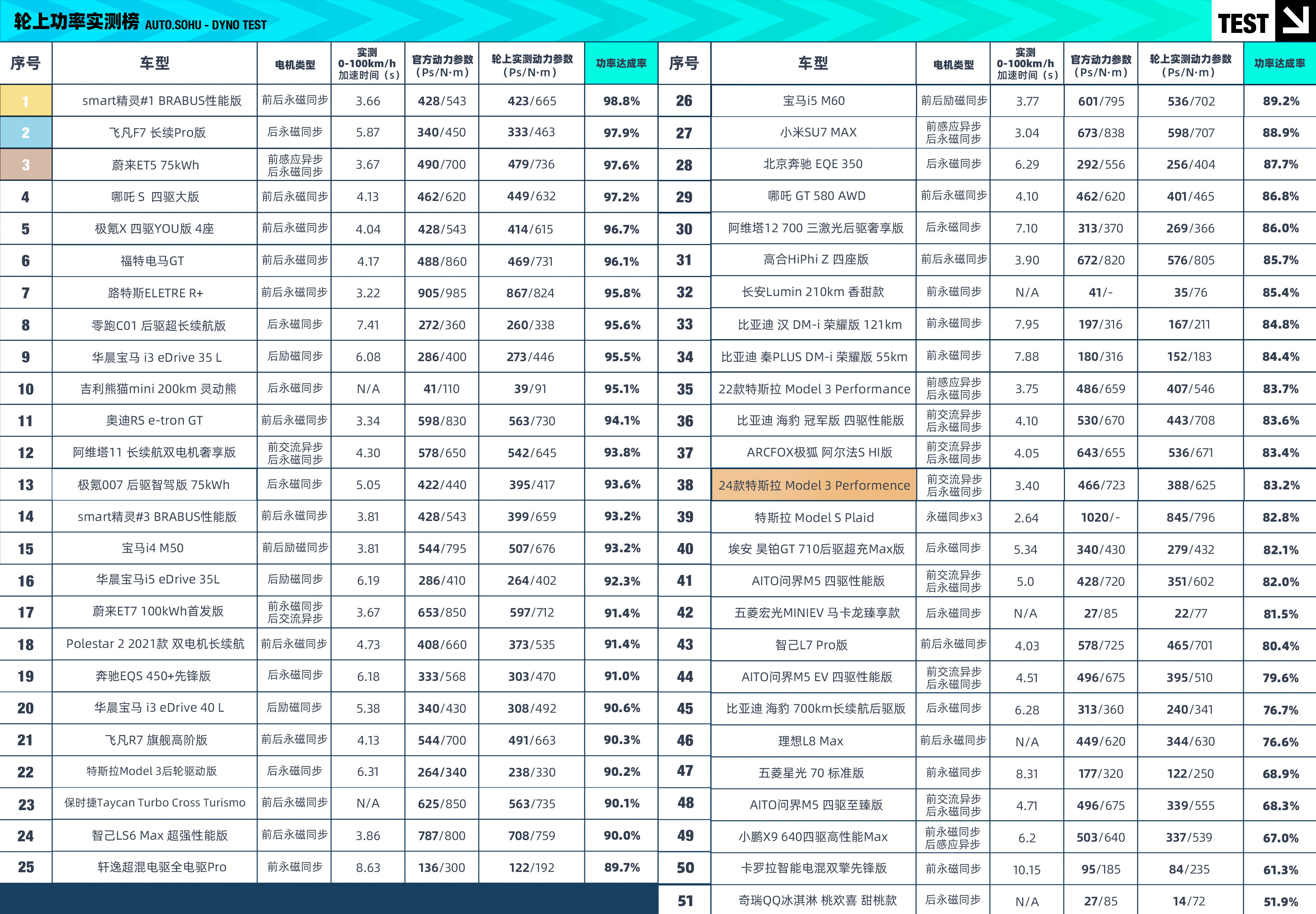Click 飞凡R7 旗舰高阶版 model name

click(156, 740)
